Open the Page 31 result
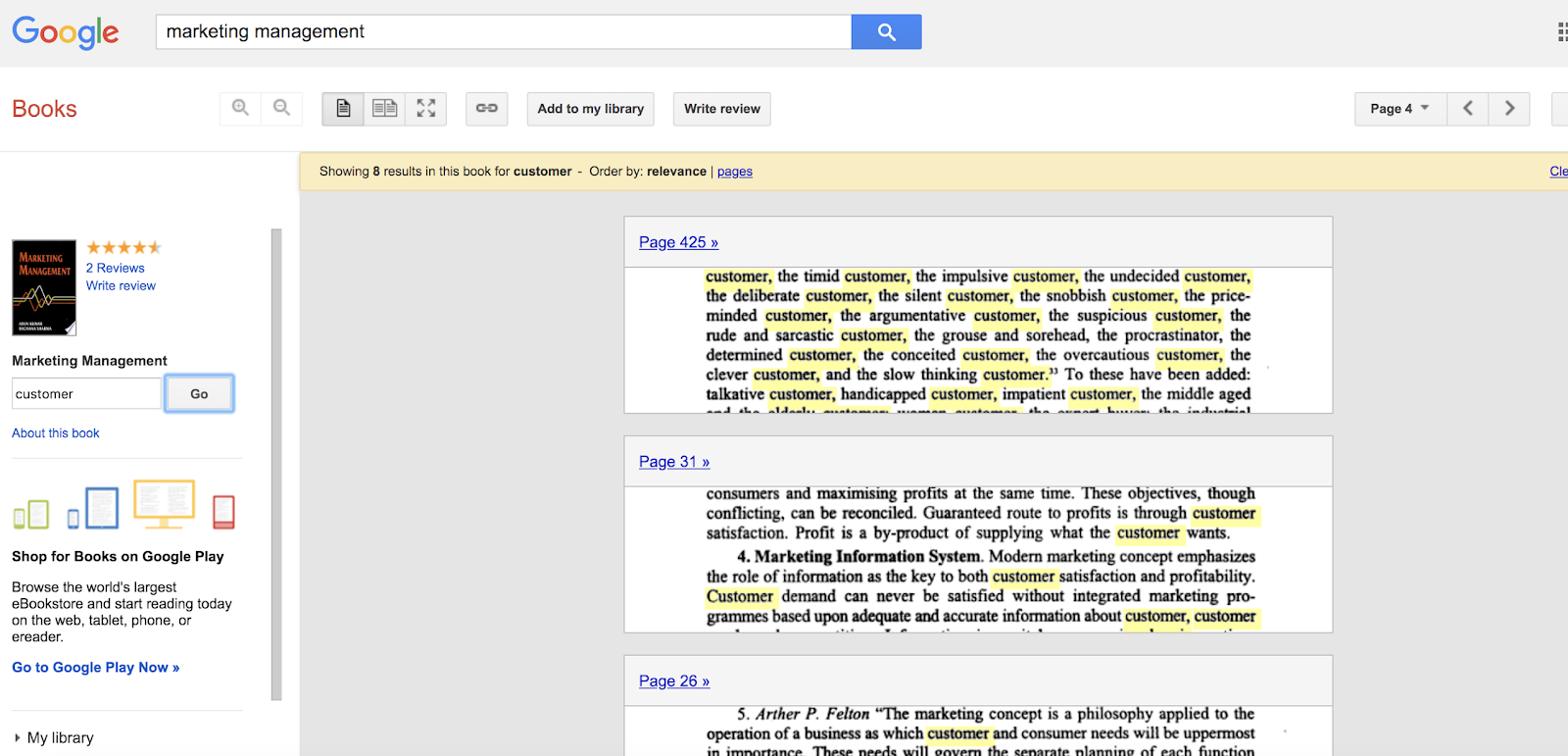 click(674, 462)
